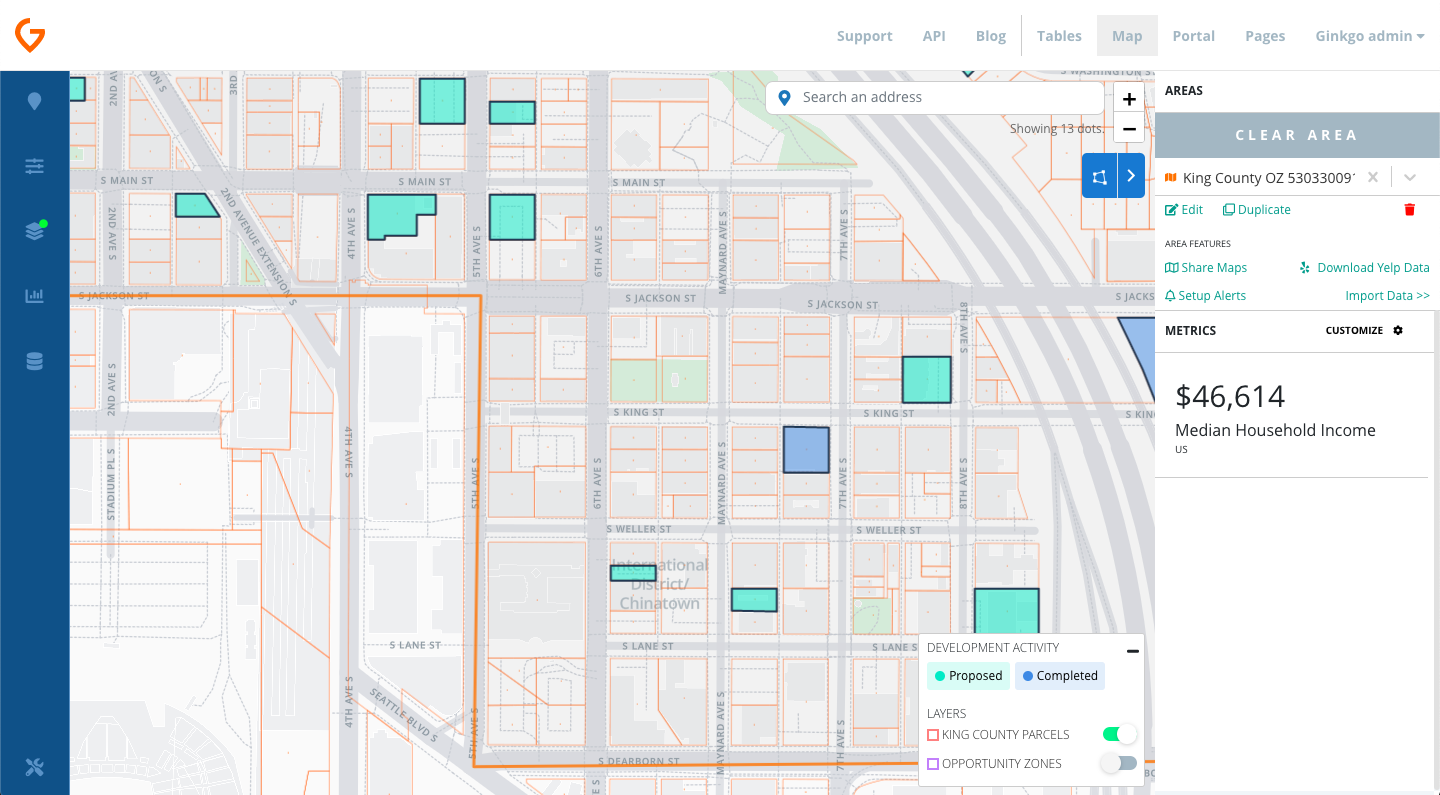The width and height of the screenshot is (1440, 795).
Task: Click the International District/Chinatown map label
Action: pos(660,584)
